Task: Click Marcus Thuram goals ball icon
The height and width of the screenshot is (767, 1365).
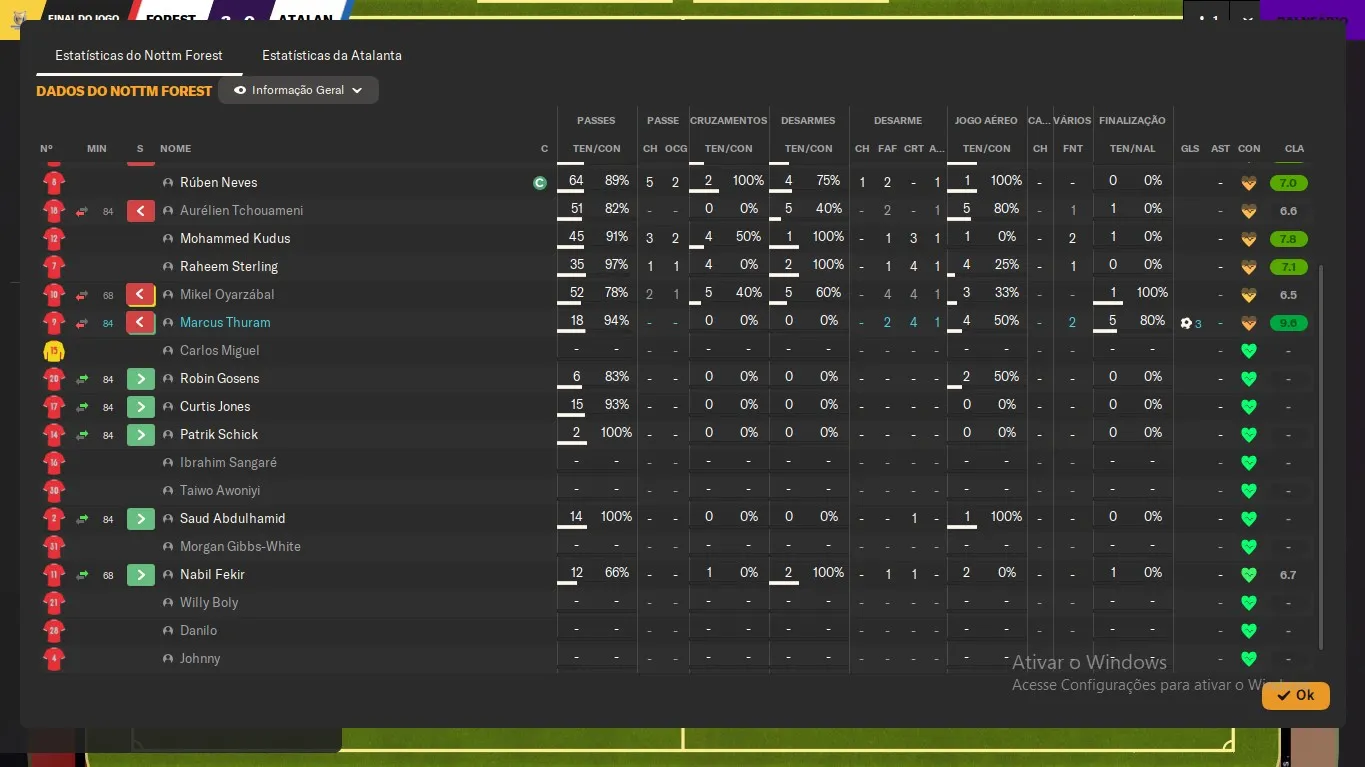Action: pyautogui.click(x=1186, y=323)
